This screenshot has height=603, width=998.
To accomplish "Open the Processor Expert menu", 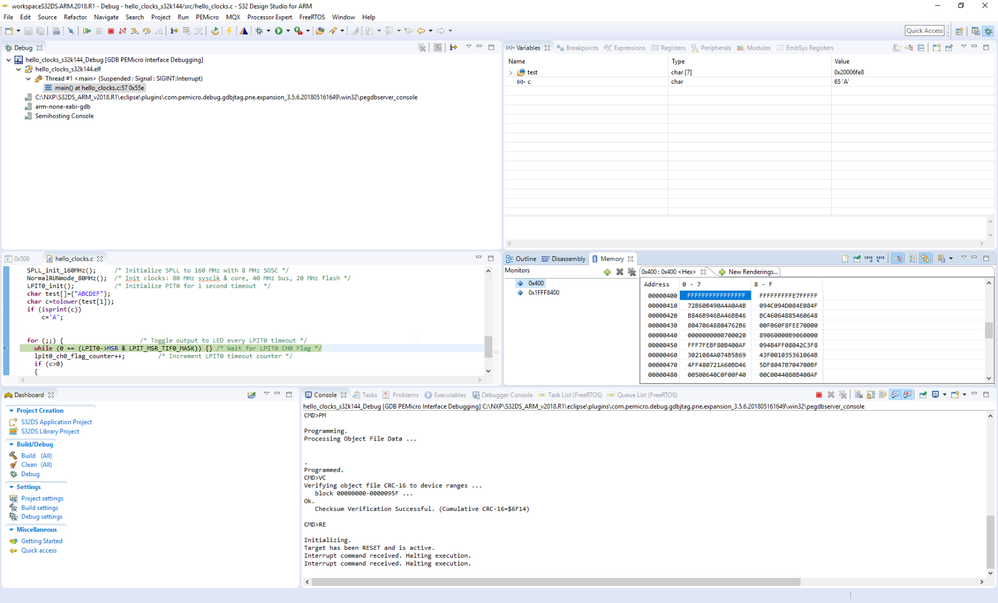I will 270,17.
